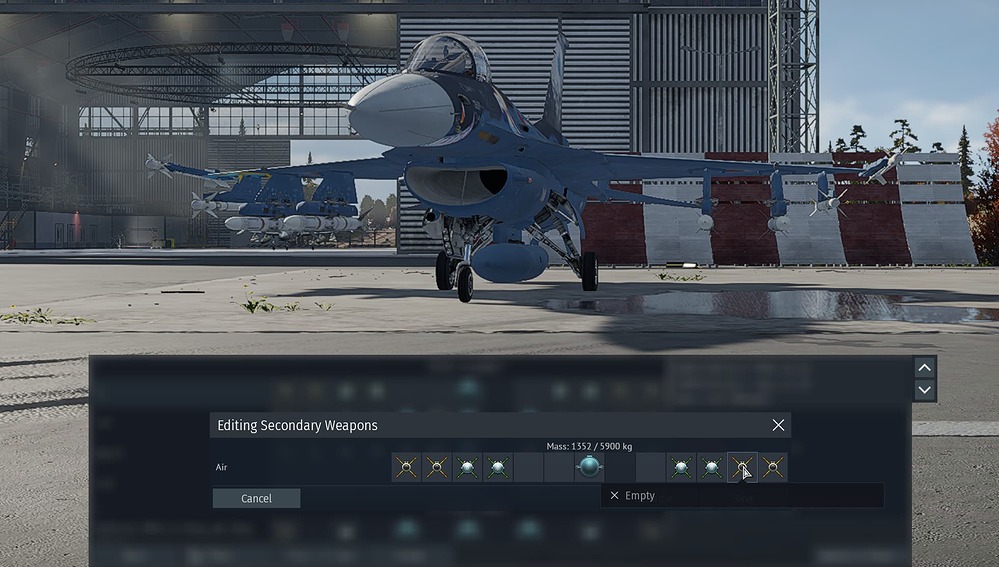Viewport: 999px width, 567px height.
Task: Click the 'Air' preset row label
Action: 224,467
